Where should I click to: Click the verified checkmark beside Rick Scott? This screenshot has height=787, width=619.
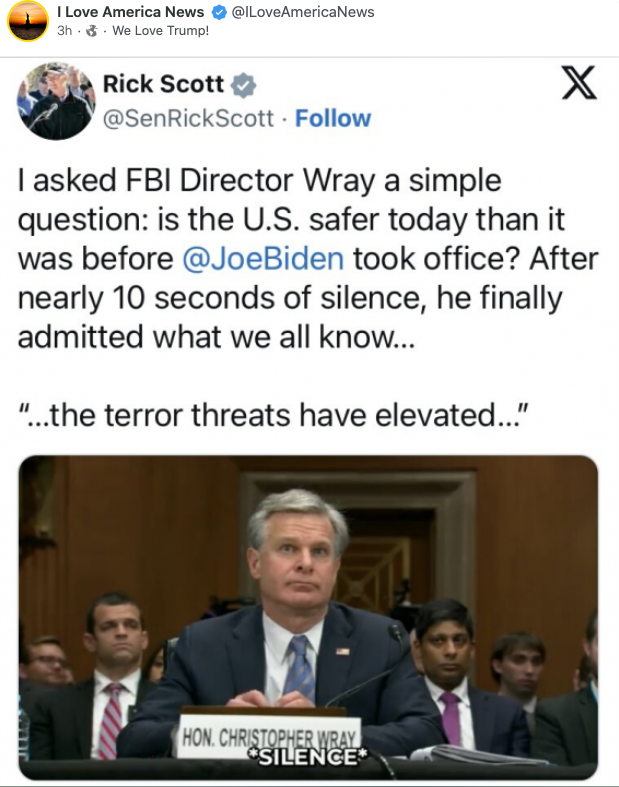245,84
